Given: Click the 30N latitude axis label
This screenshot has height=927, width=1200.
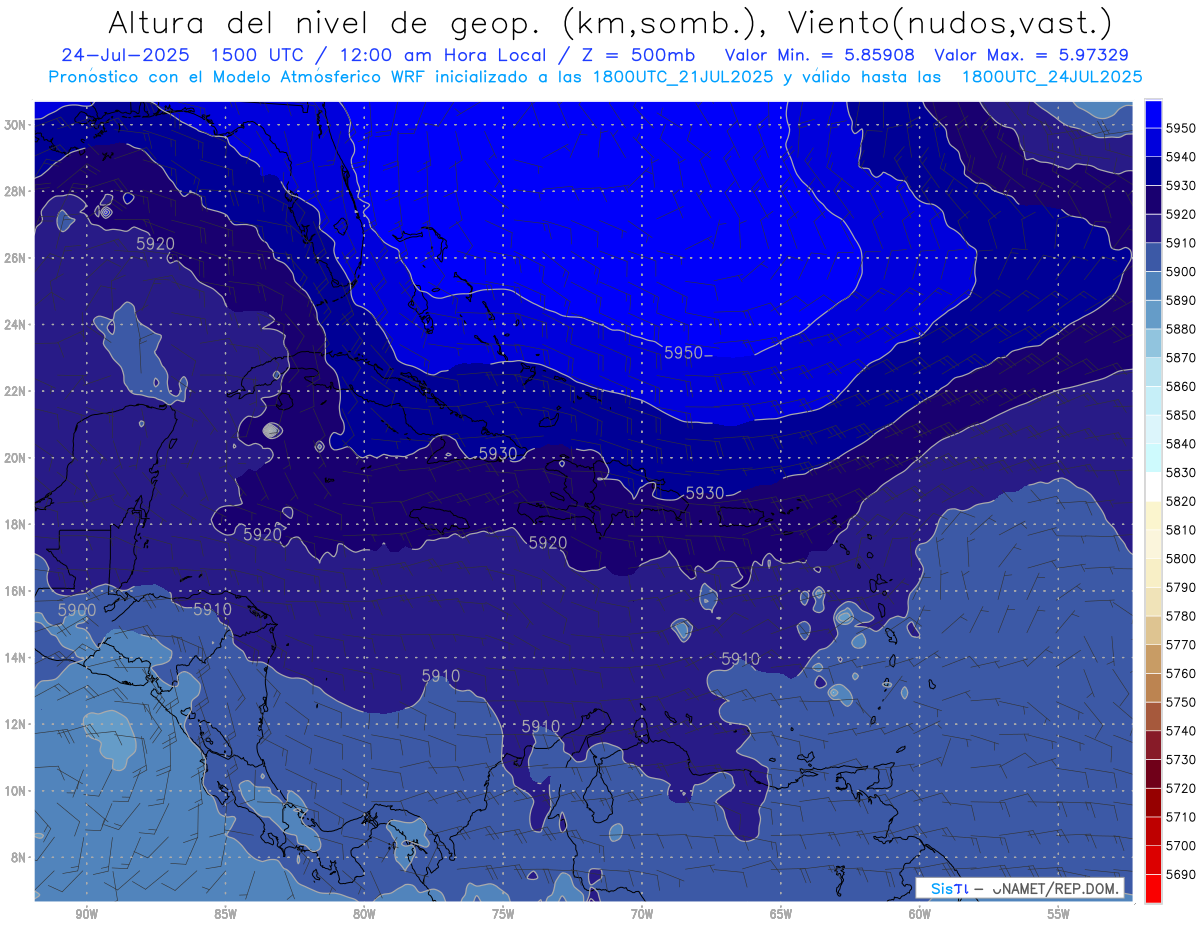Looking at the screenshot, I should coord(16,125).
